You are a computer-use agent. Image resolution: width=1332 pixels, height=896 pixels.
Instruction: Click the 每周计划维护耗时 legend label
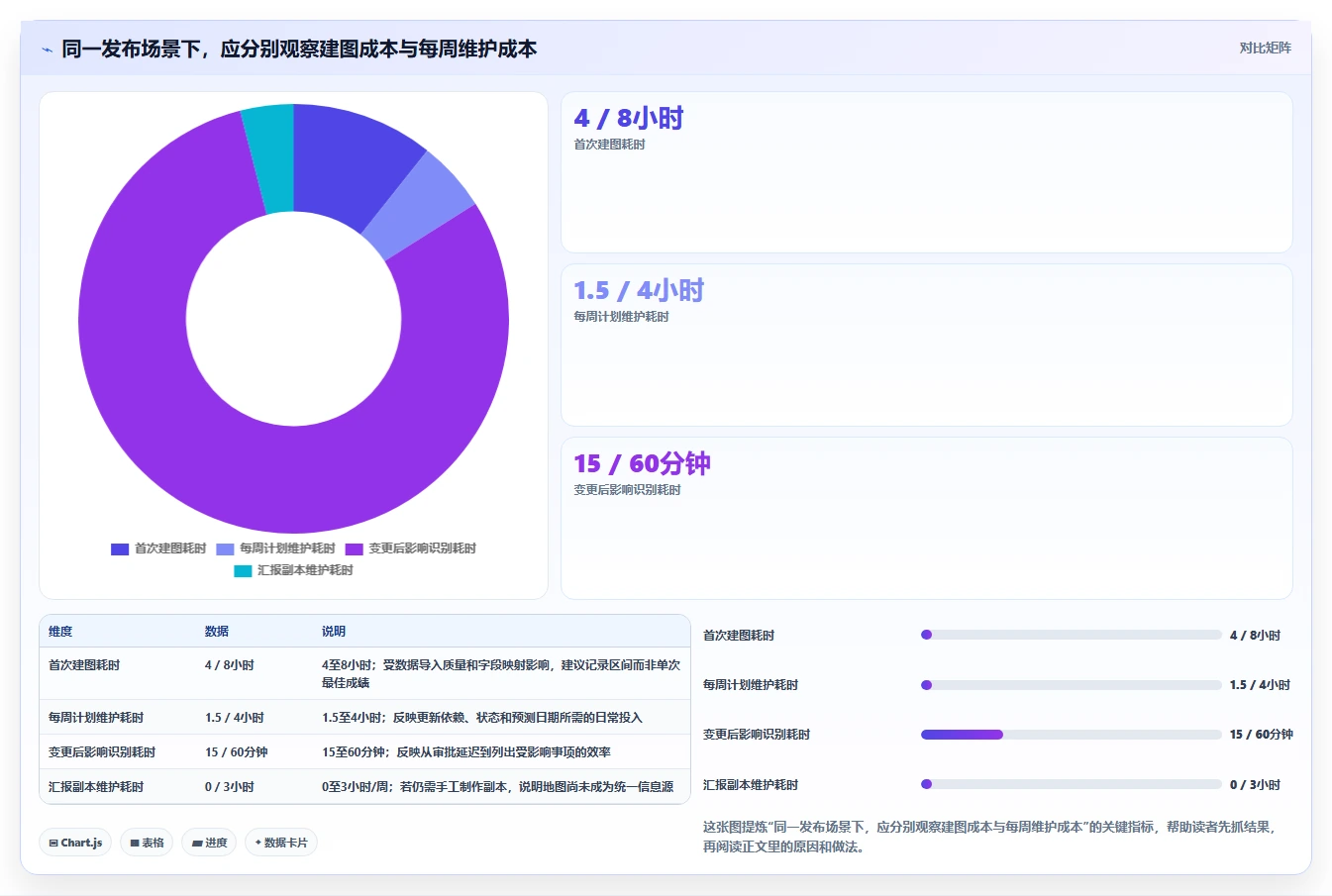(x=287, y=548)
